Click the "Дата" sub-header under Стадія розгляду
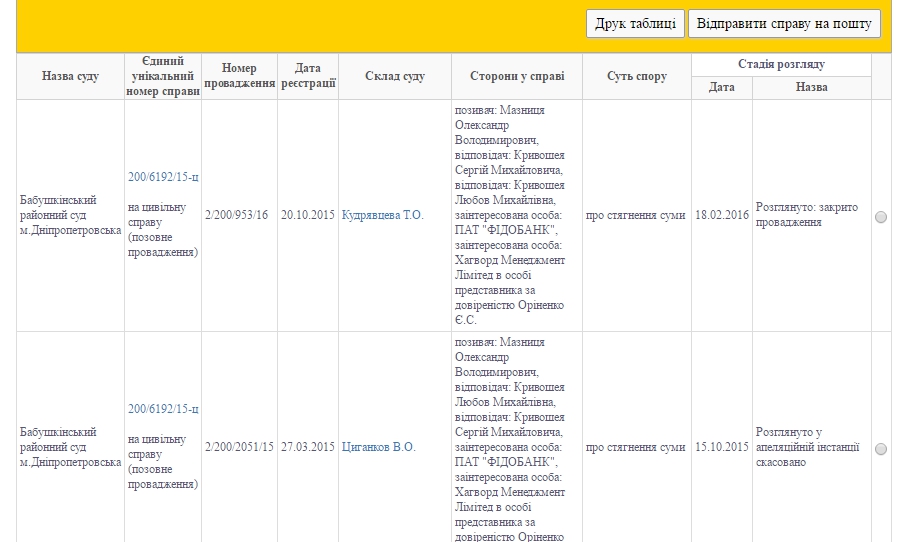The width and height of the screenshot is (914, 542). click(722, 88)
